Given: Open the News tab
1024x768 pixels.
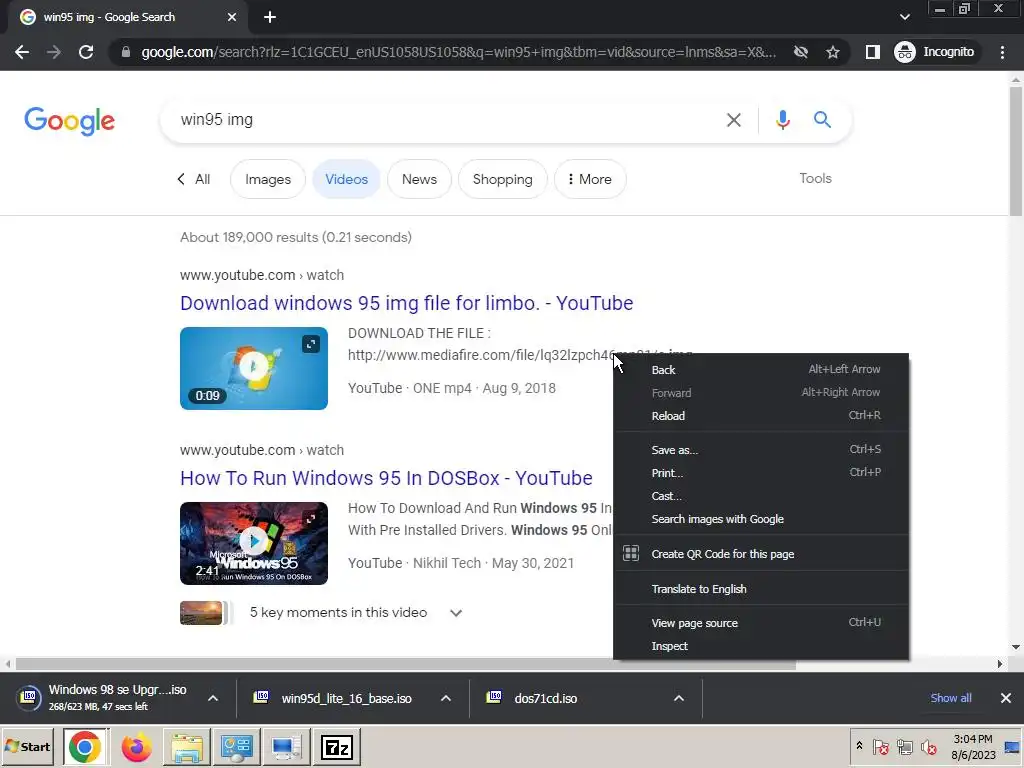Looking at the screenshot, I should pyautogui.click(x=419, y=180).
